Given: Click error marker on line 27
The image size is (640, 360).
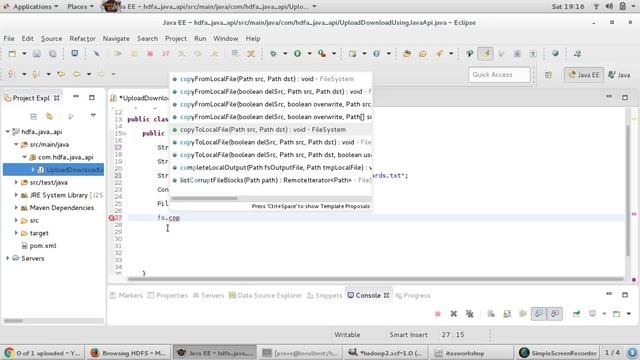Looking at the screenshot, I should coord(111,218).
